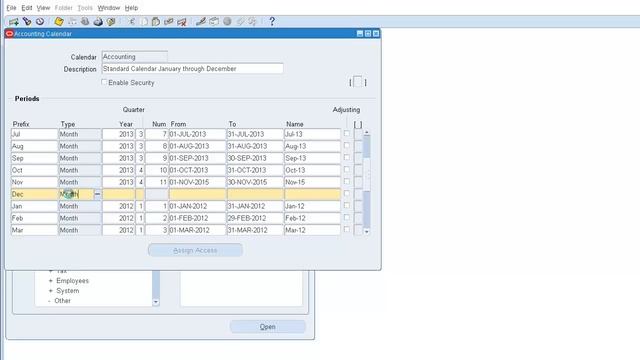Open the Folder menu
640x360 pixels.
pos(63,8)
